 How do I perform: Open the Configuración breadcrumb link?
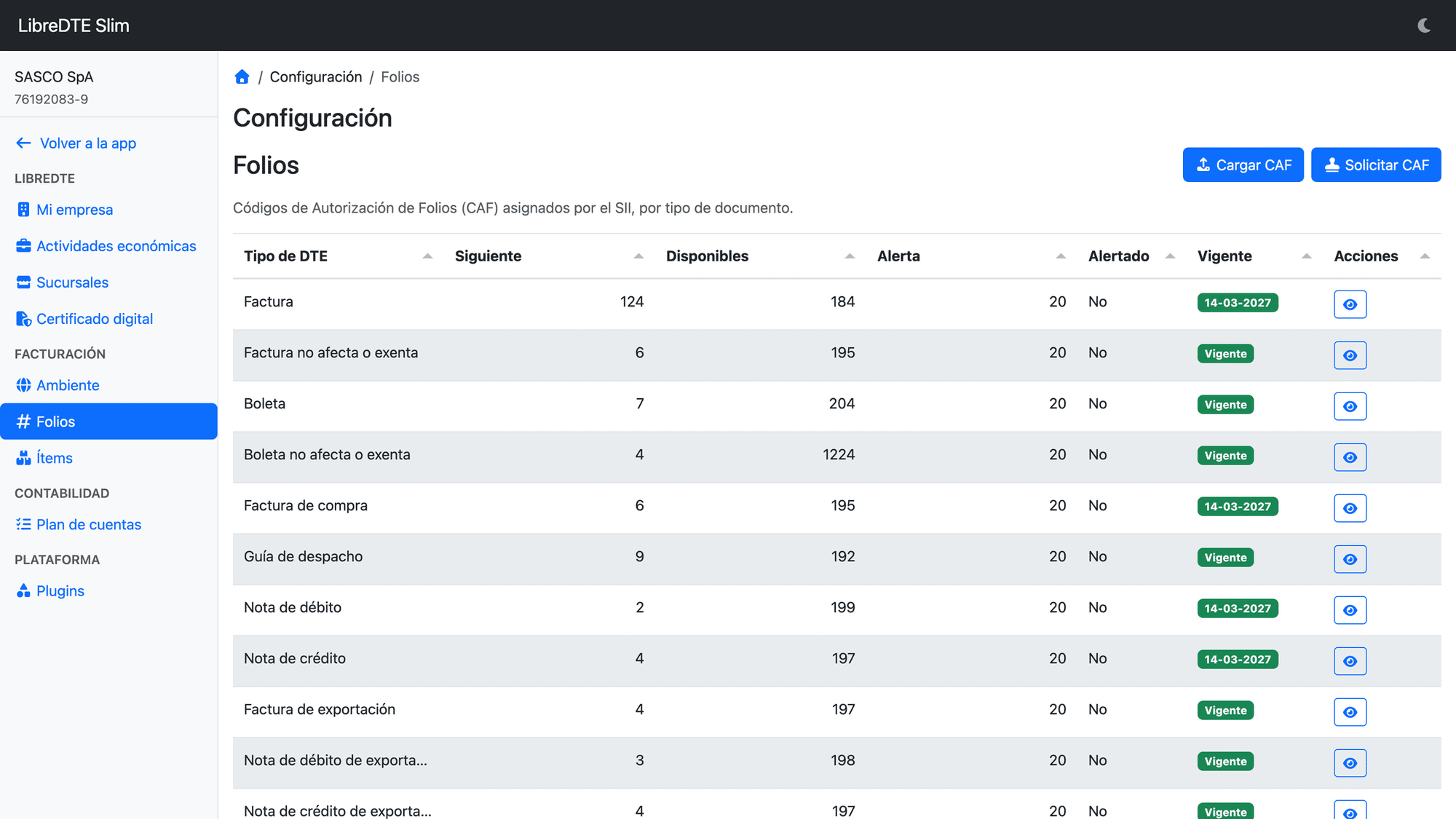(x=316, y=77)
